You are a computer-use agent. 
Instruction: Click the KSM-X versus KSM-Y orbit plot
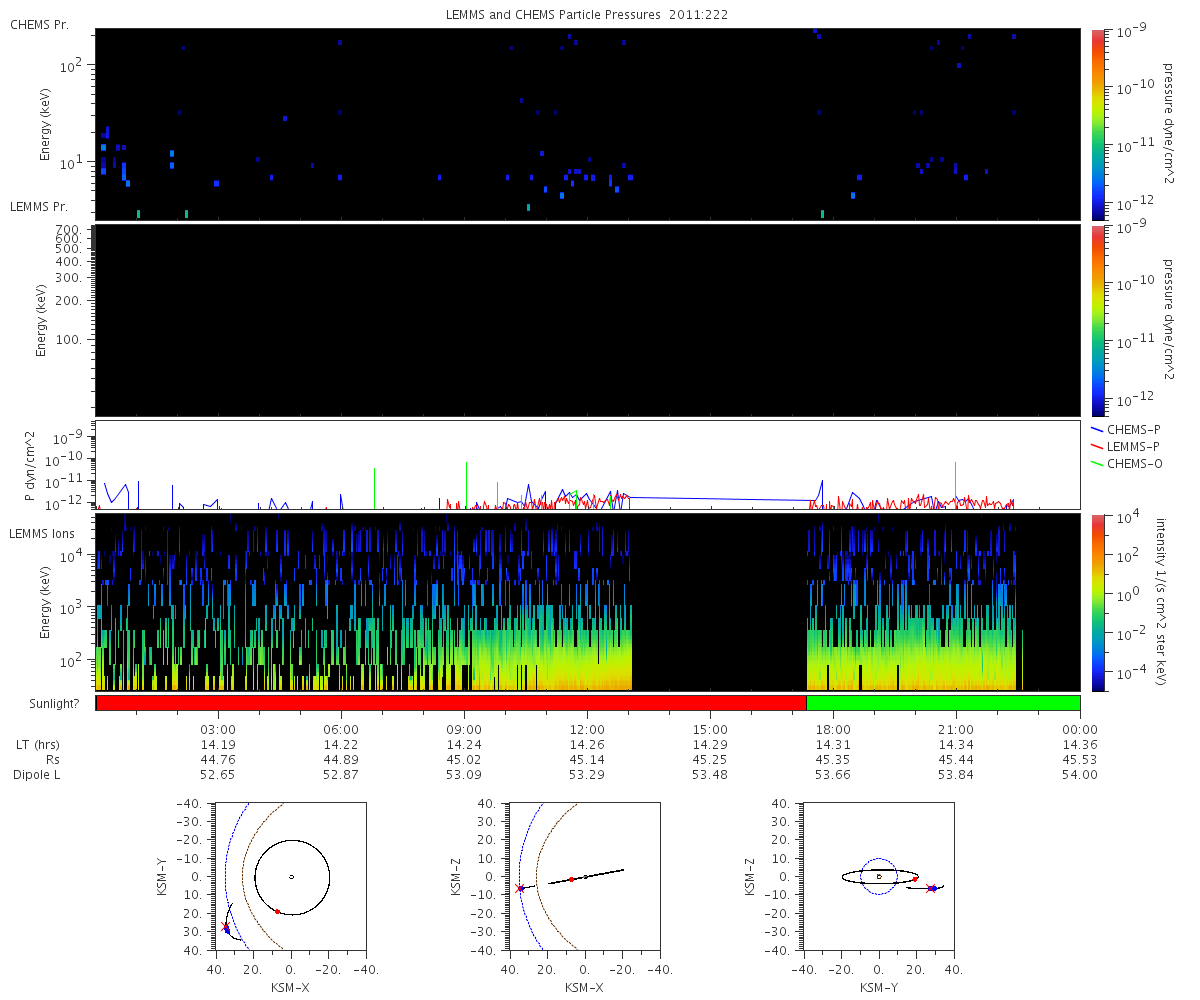[290, 876]
